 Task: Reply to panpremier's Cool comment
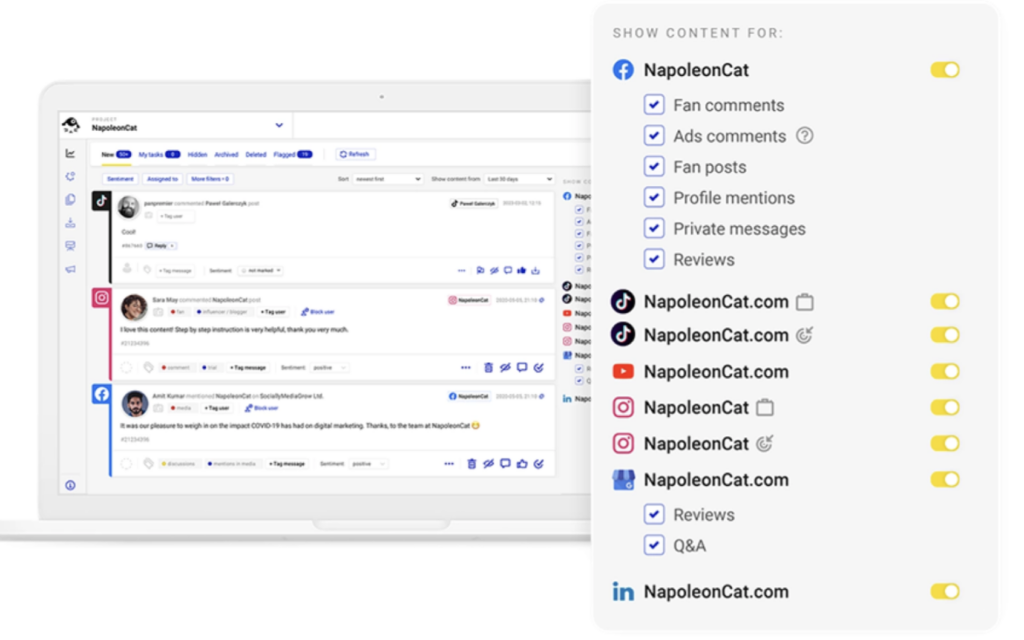(x=160, y=246)
